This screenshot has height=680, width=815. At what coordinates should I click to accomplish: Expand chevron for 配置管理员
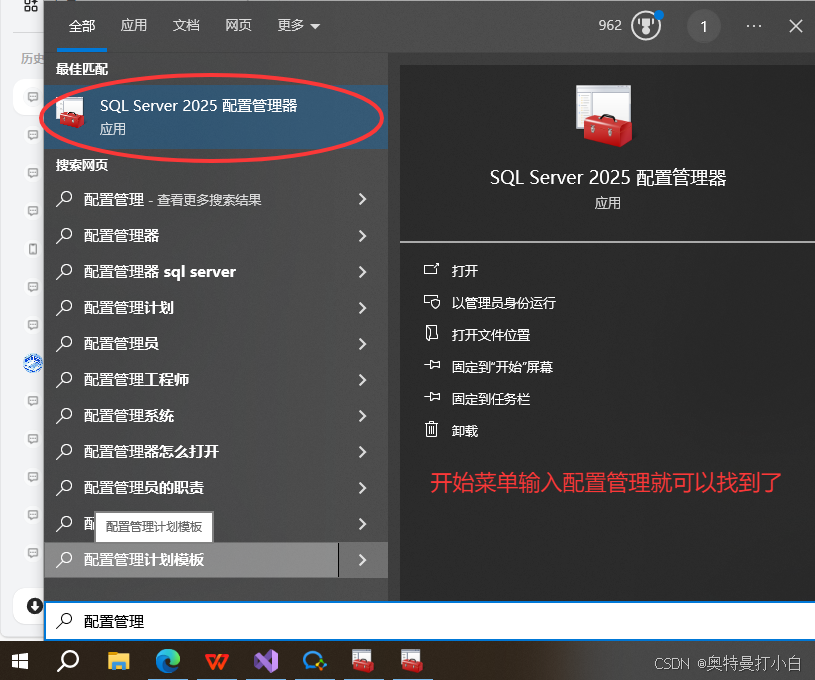[x=363, y=344]
